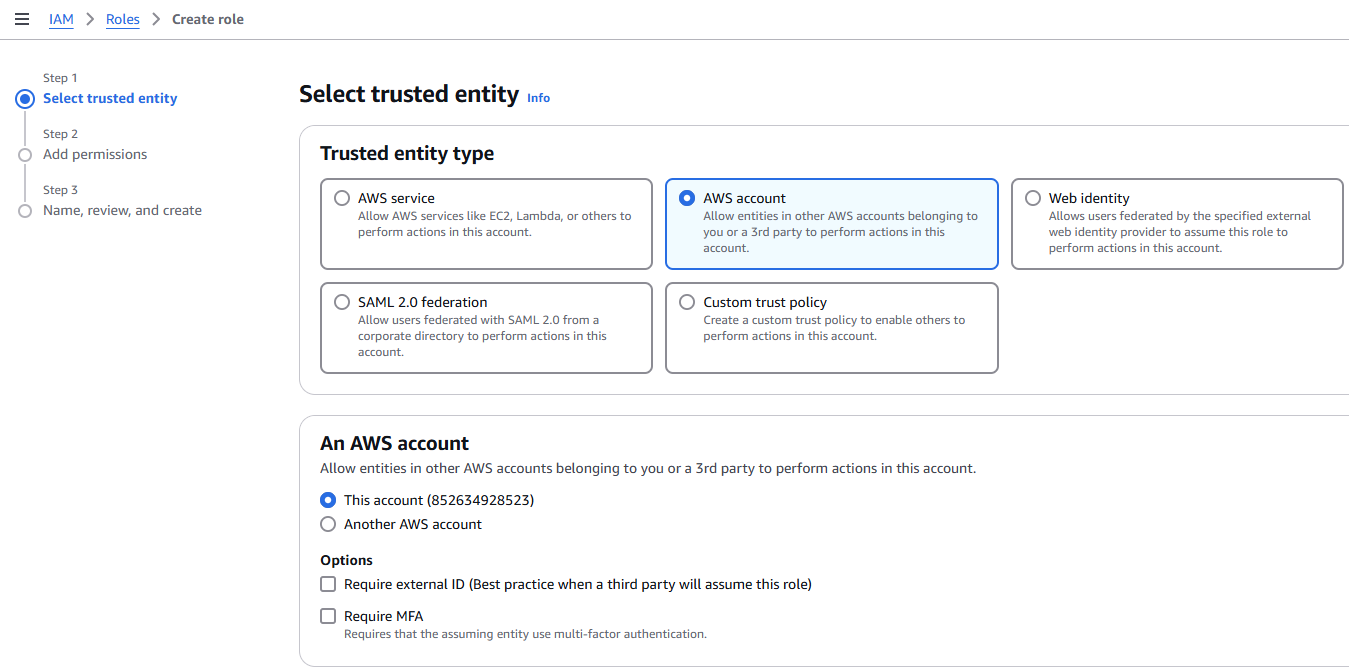Click the Step 2 circle indicator

(x=25, y=155)
